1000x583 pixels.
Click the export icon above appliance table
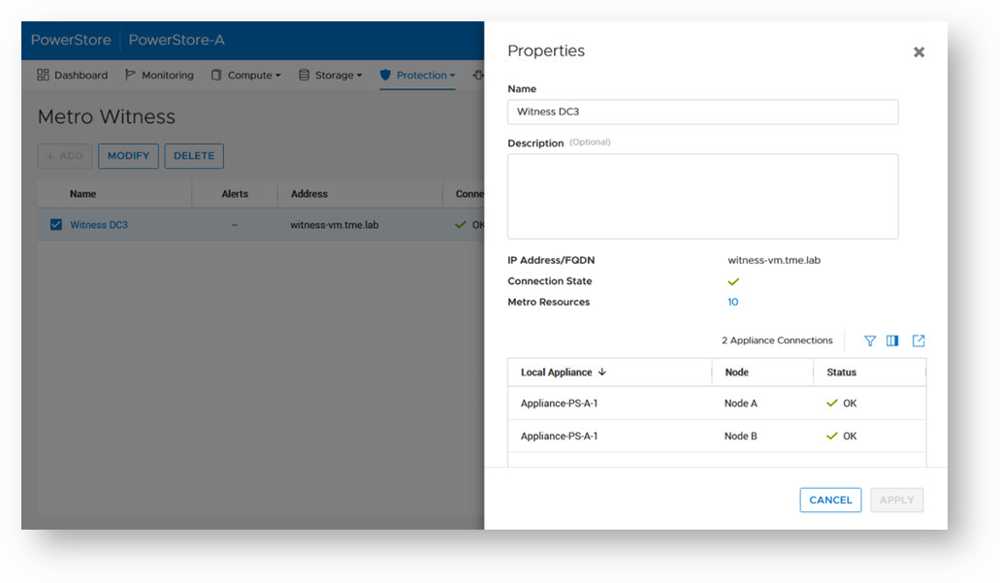tap(918, 341)
